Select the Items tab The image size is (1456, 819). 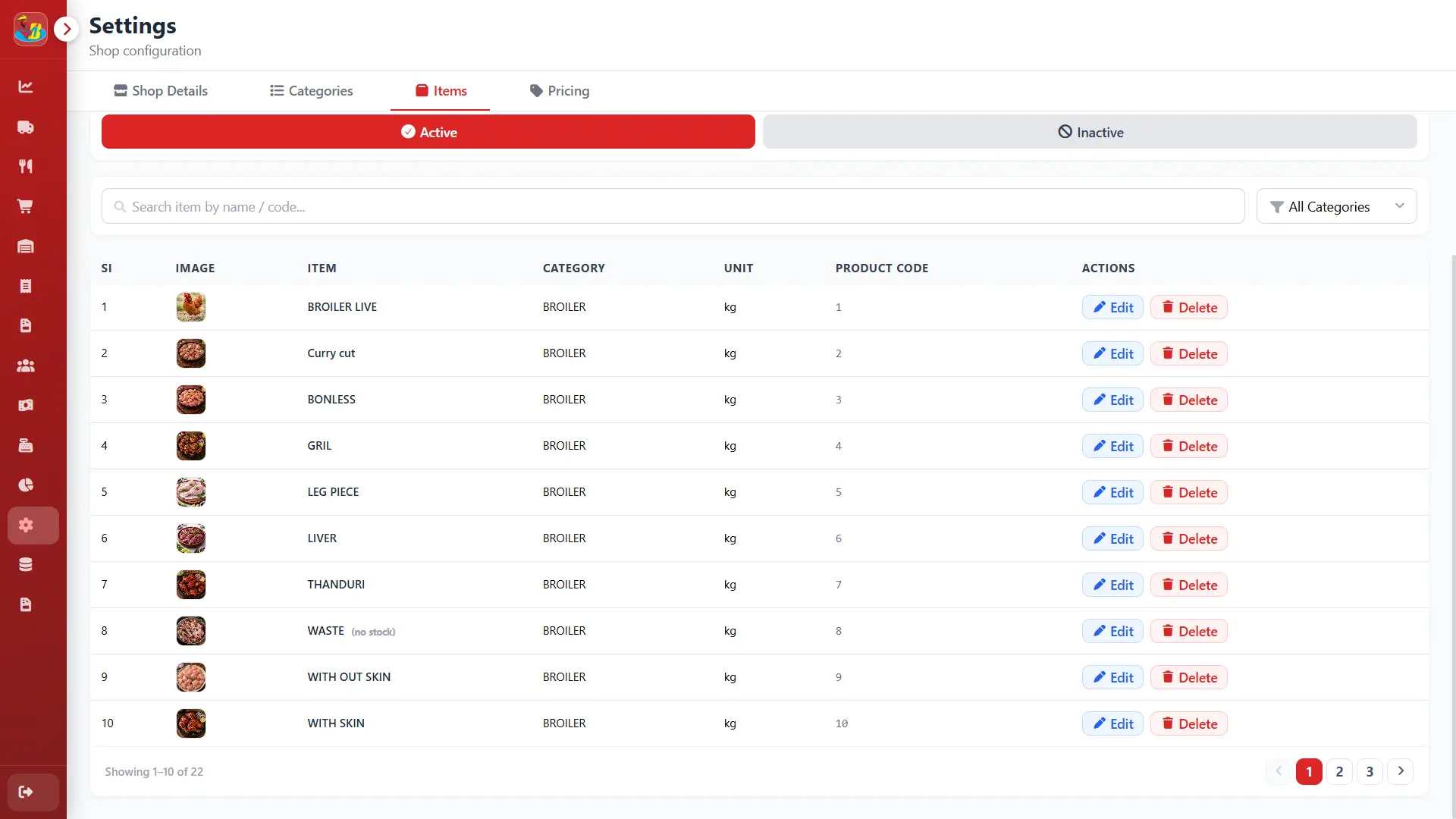441,91
